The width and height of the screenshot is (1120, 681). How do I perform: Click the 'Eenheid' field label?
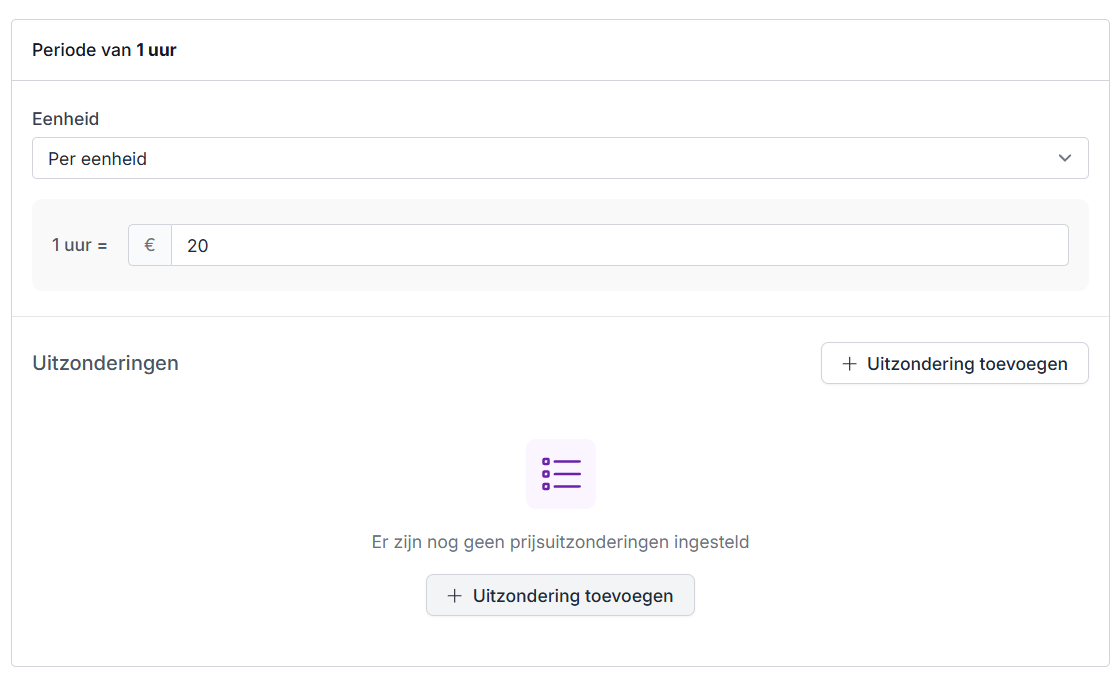(x=65, y=119)
